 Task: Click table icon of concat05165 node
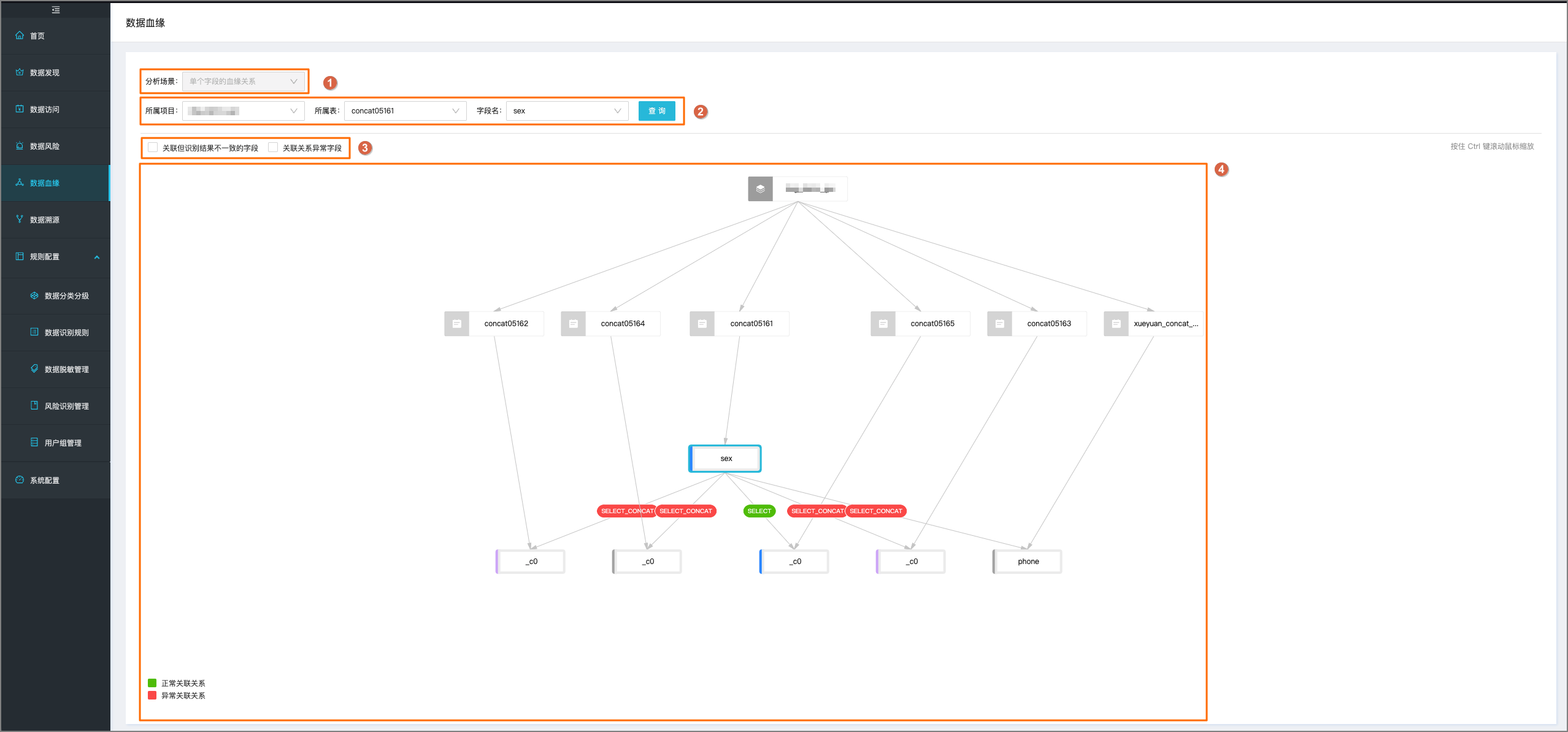click(x=883, y=324)
